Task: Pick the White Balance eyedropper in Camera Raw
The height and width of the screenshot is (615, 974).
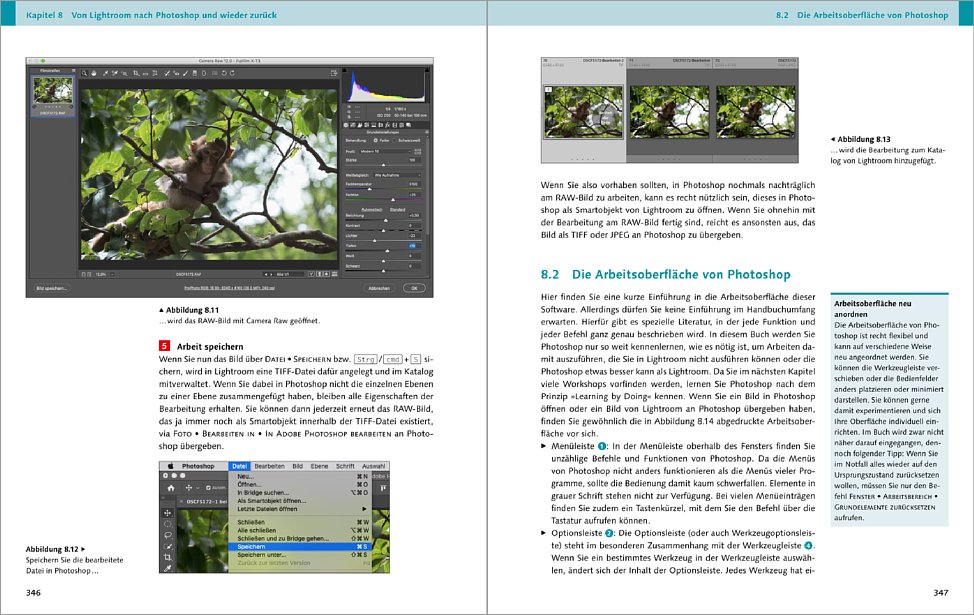Action: [x=106, y=73]
